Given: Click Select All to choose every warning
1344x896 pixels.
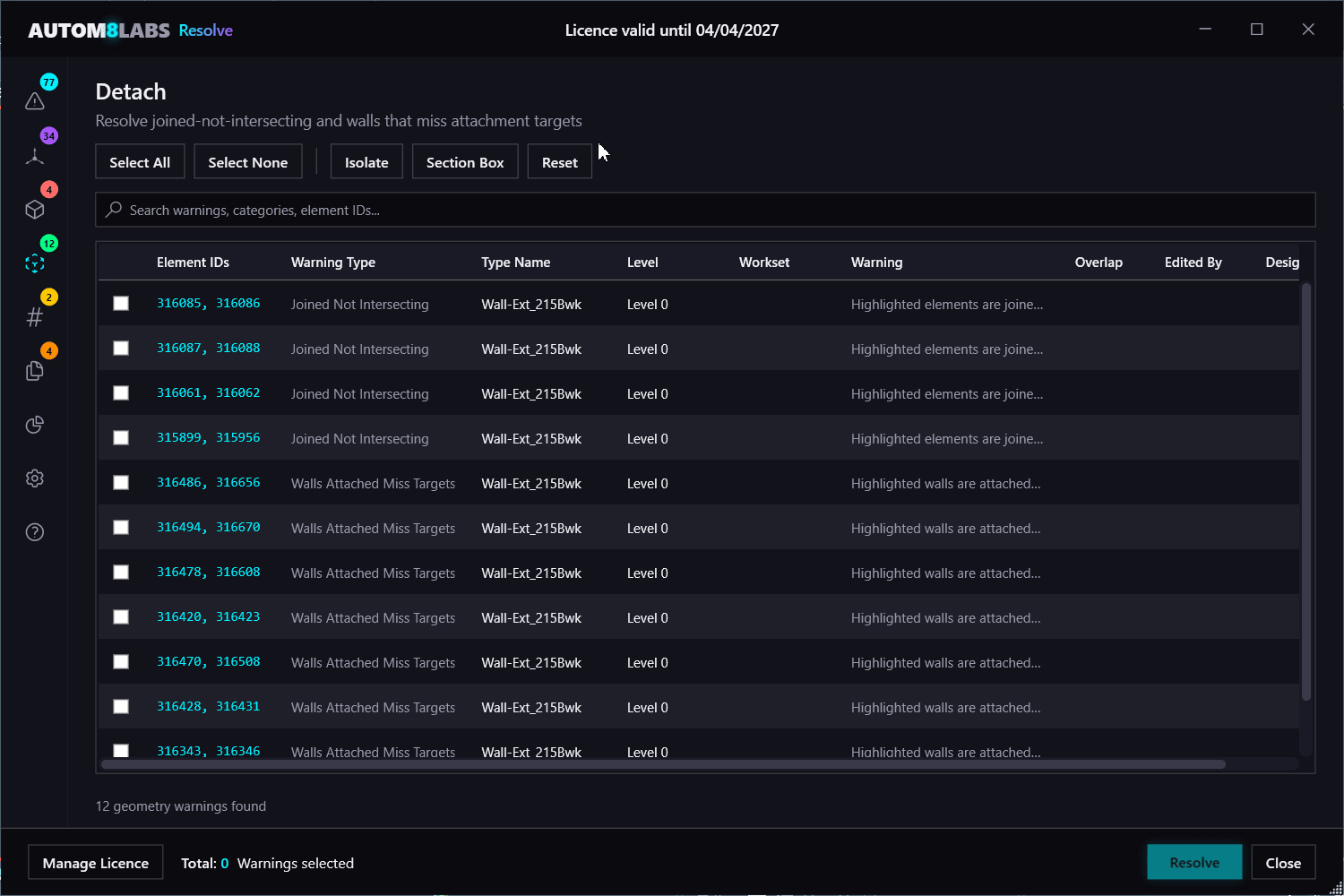Looking at the screenshot, I should click(x=140, y=161).
